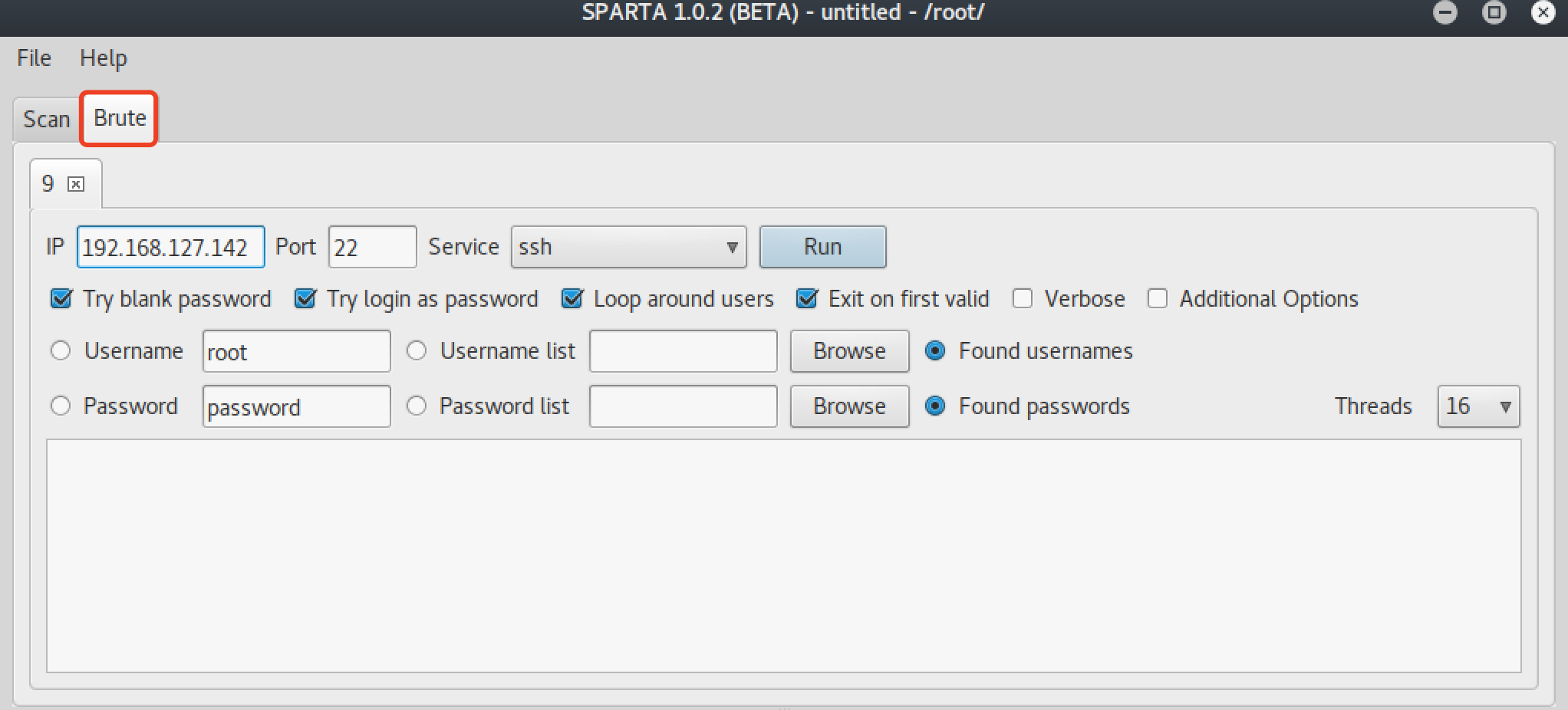This screenshot has width=1568, height=710.
Task: Open the Service dropdown showing ssh
Action: coord(628,247)
